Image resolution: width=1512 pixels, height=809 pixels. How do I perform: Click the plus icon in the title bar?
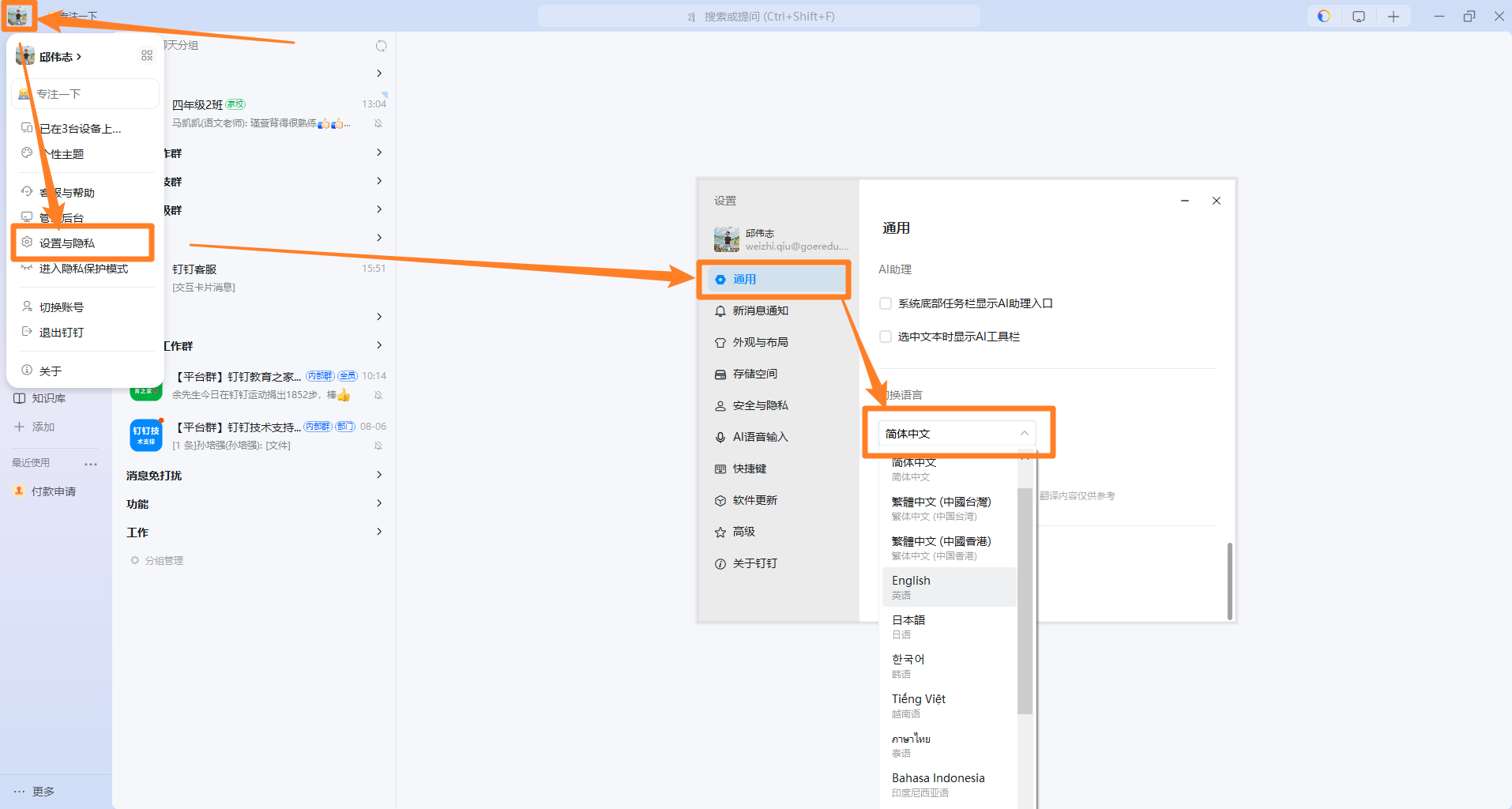(1394, 16)
